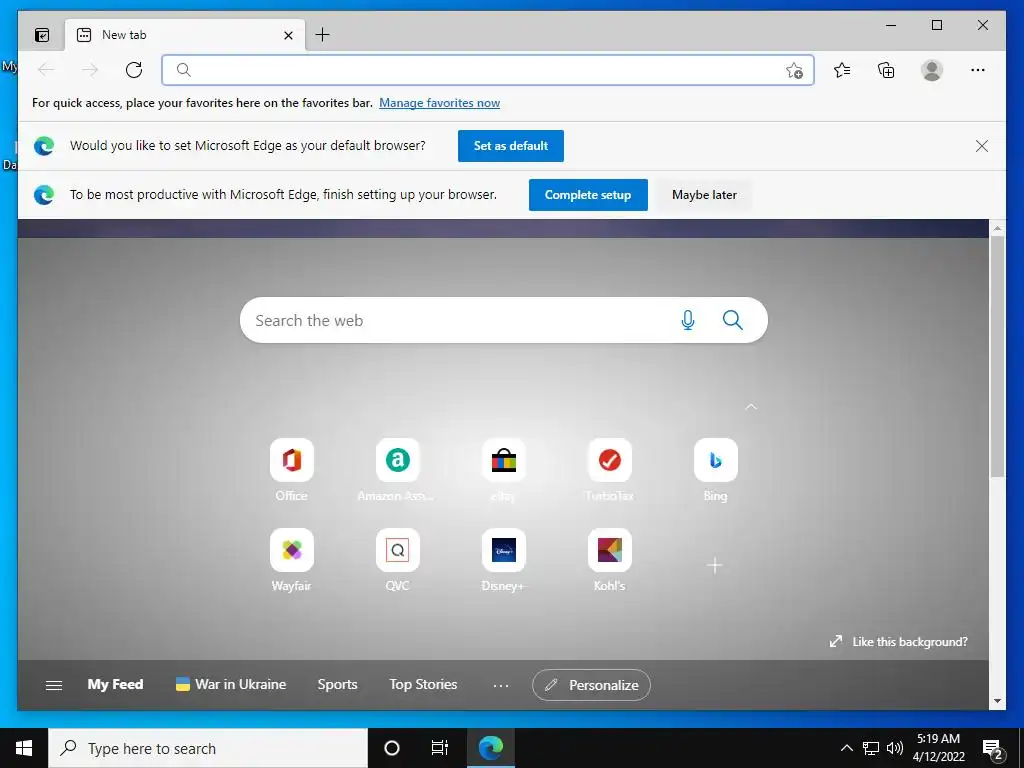Click Complete setup button
Screen dimensions: 1024x768
pyautogui.click(x=588, y=195)
